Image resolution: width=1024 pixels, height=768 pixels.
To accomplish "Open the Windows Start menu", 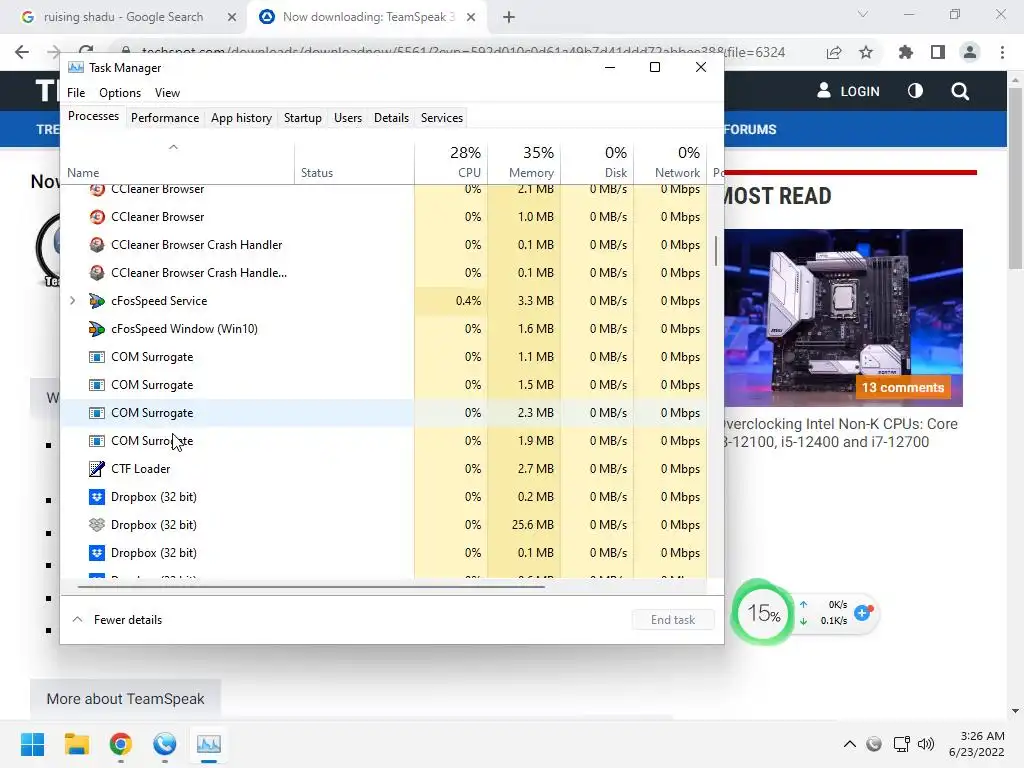I will pyautogui.click(x=32, y=744).
